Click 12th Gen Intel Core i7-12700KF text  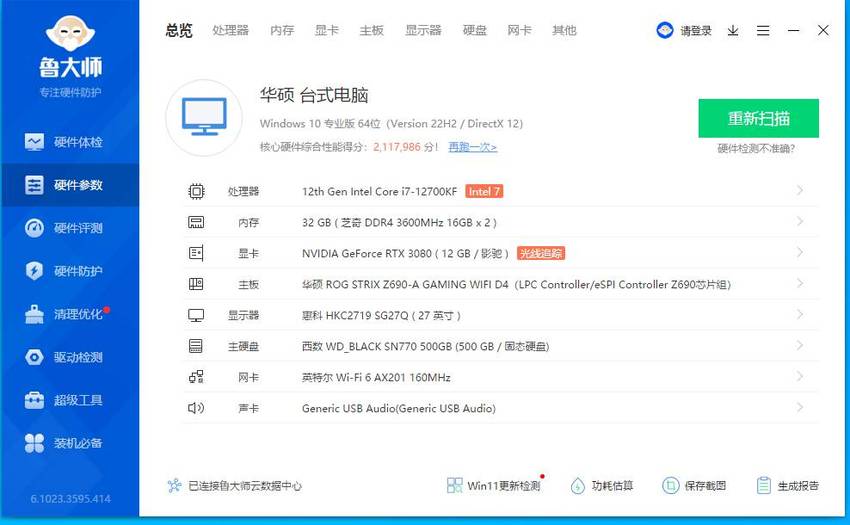point(379,191)
